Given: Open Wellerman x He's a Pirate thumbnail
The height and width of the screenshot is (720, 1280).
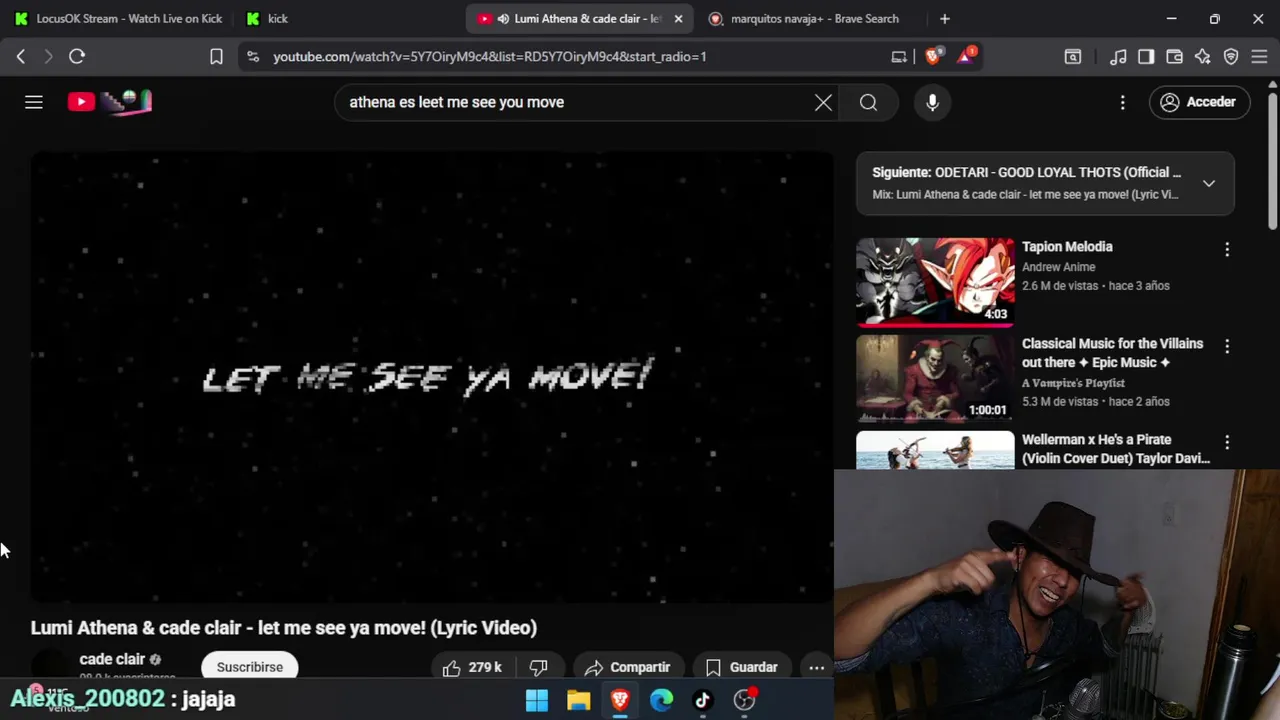Looking at the screenshot, I should [935, 450].
